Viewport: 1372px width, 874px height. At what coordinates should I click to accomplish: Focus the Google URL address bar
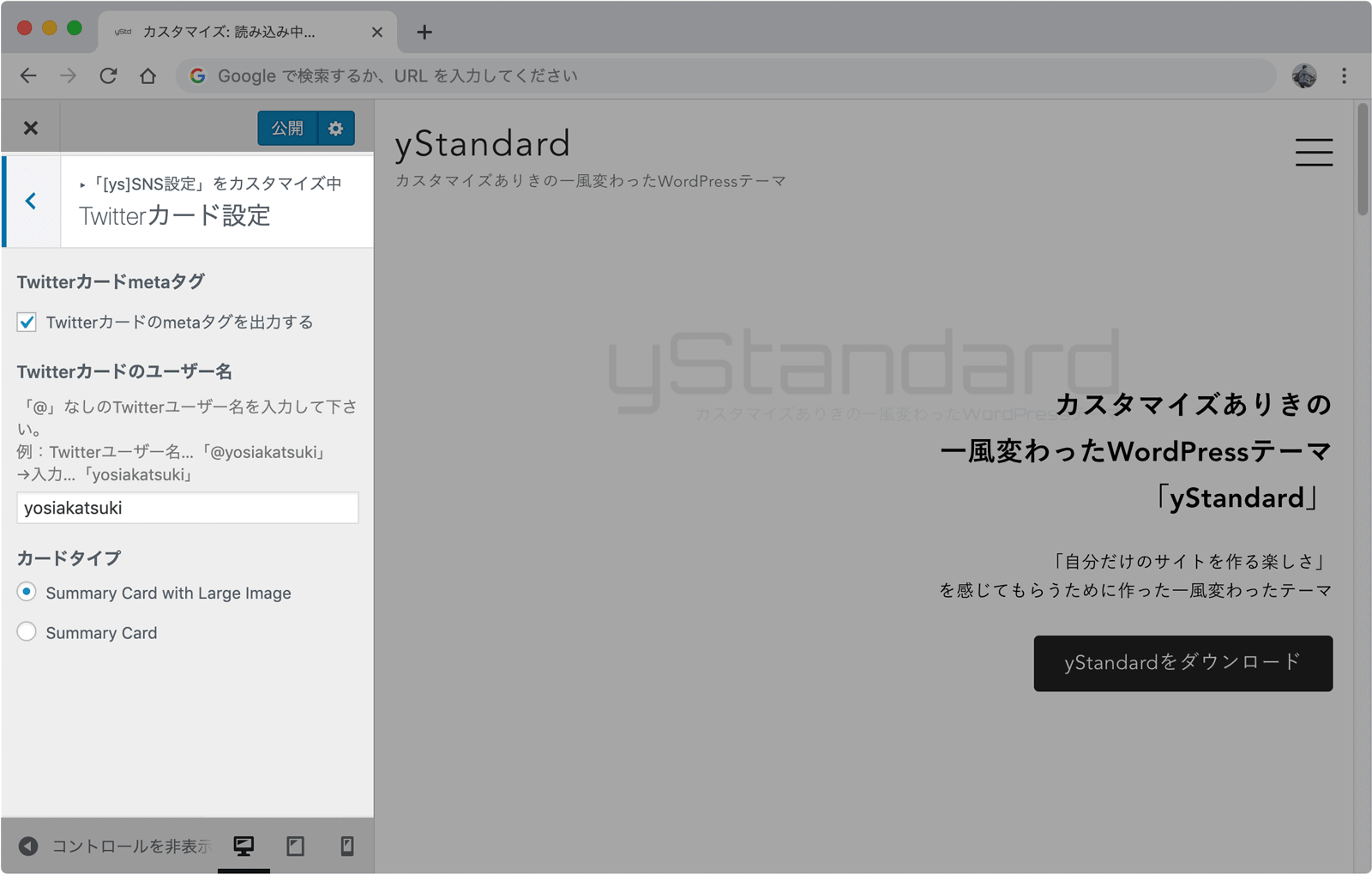point(725,75)
